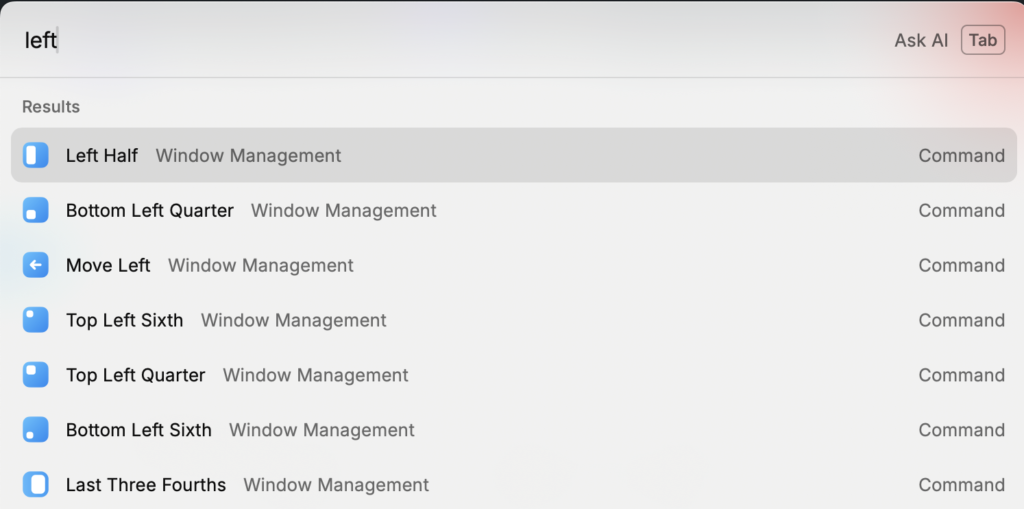Click the Ask AI label
1024x509 pixels.
click(921, 40)
